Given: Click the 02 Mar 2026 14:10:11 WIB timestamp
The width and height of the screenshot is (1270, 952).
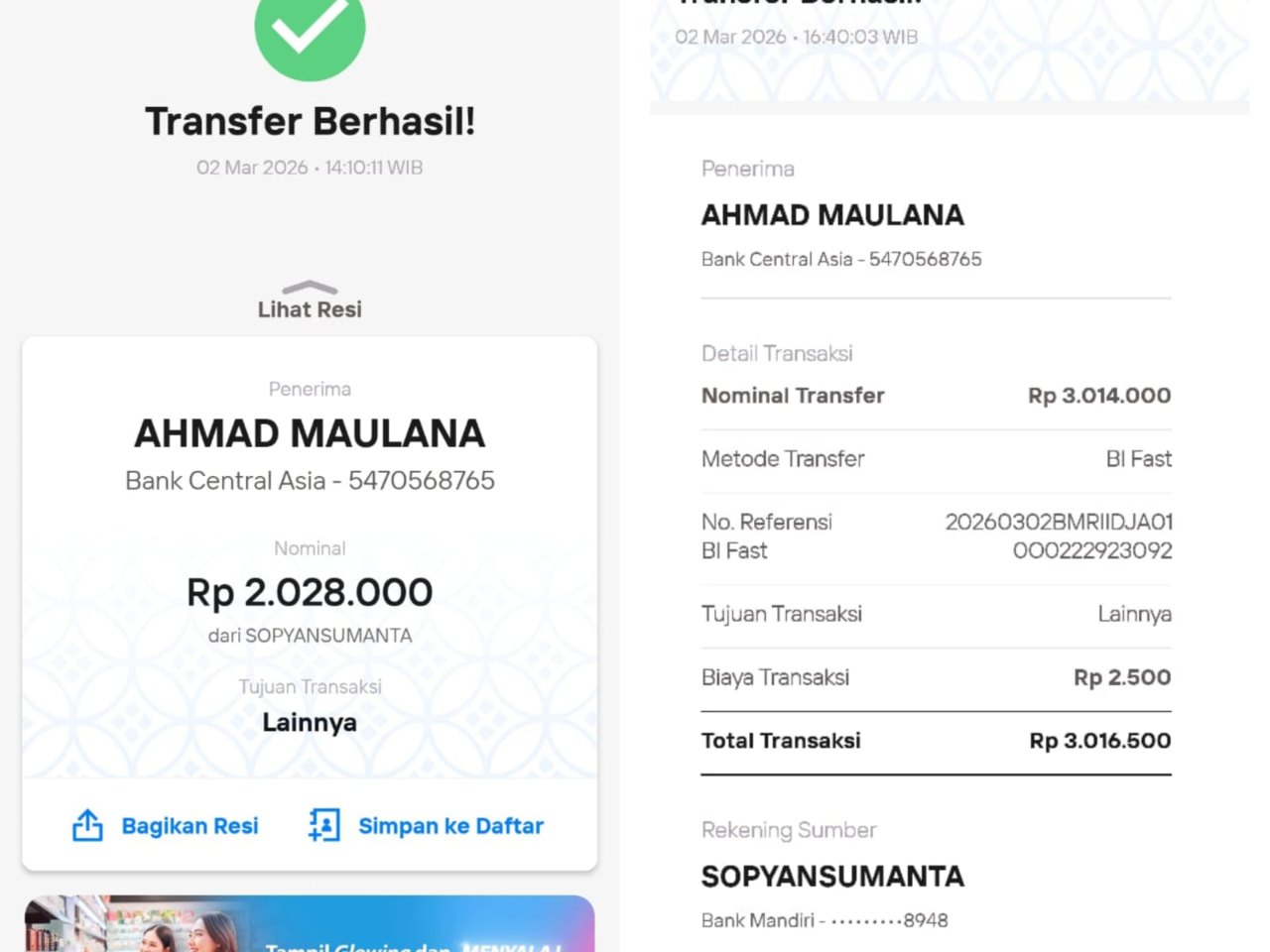Looking at the screenshot, I should (x=310, y=168).
